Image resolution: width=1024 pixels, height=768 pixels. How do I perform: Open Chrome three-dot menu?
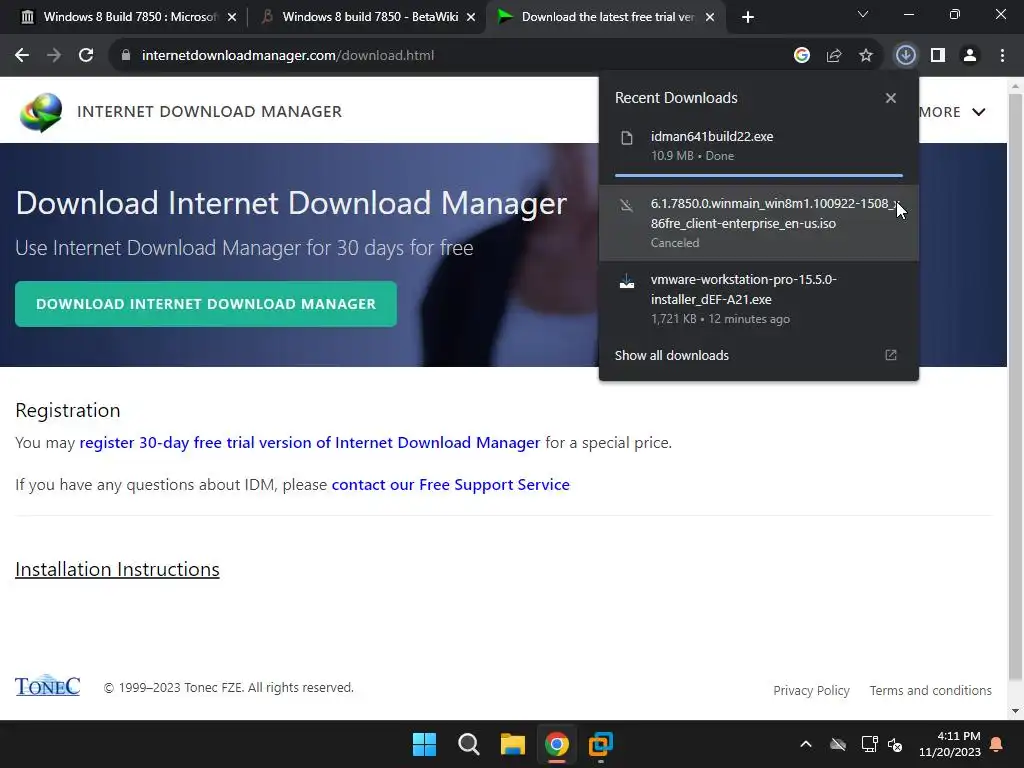1002,56
